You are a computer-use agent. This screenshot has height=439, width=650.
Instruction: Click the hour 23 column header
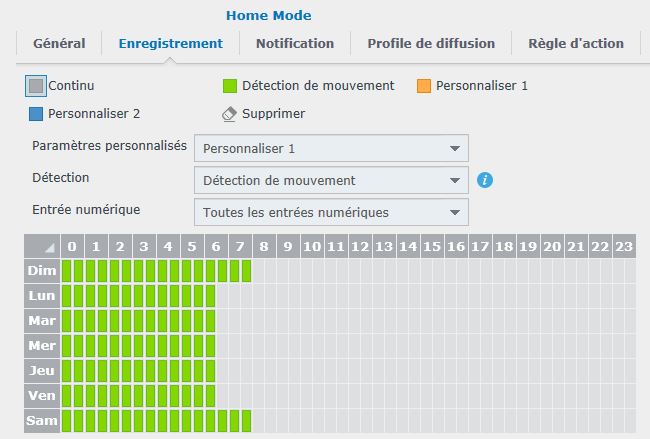pyautogui.click(x=624, y=246)
